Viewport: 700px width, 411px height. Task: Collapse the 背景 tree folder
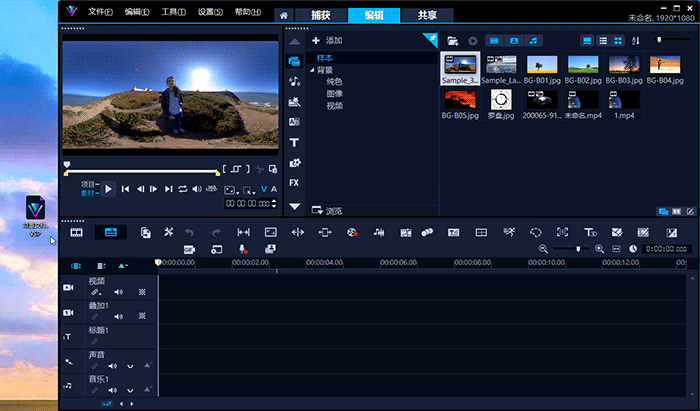pos(312,70)
